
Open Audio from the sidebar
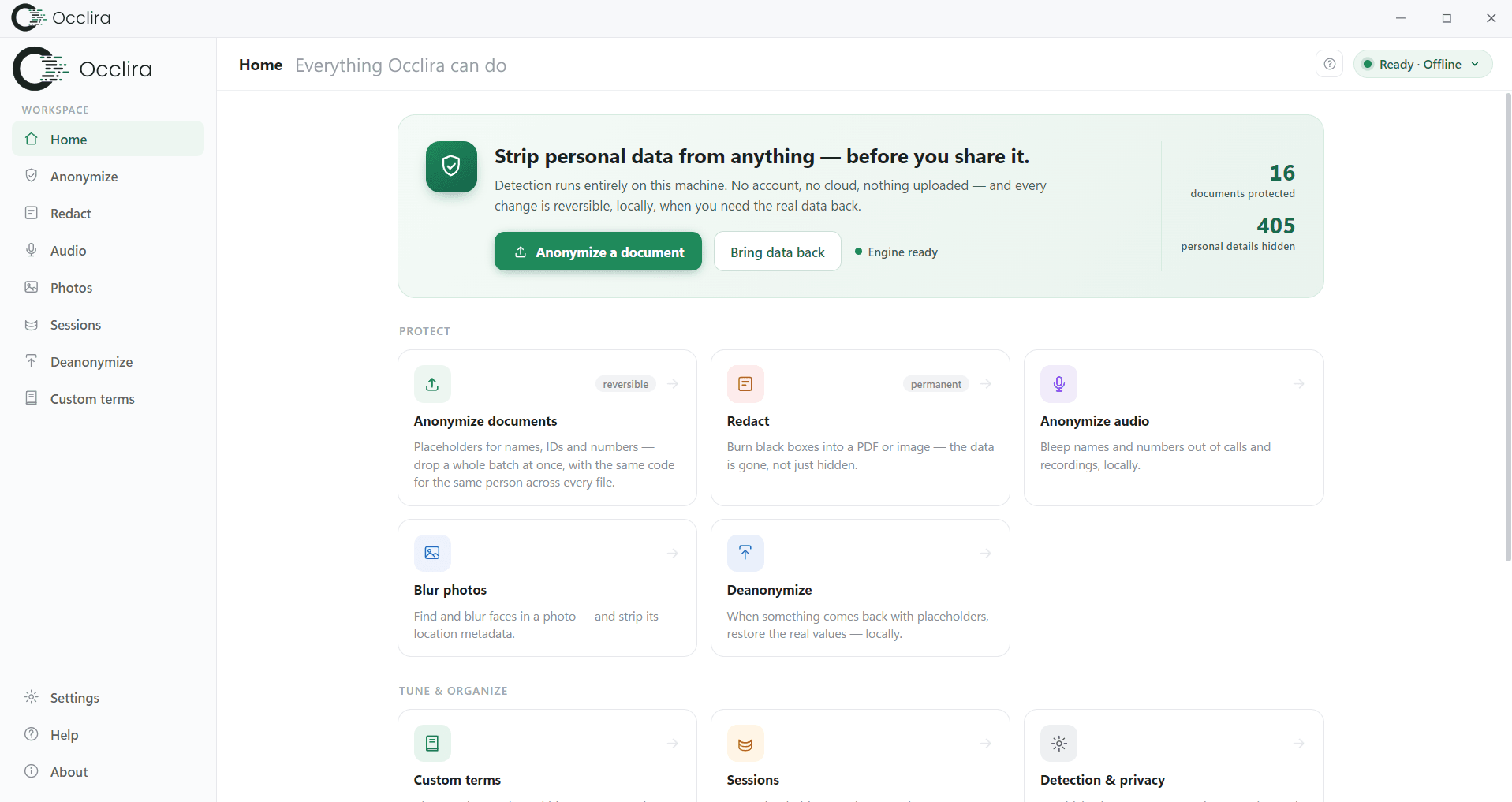(108, 250)
